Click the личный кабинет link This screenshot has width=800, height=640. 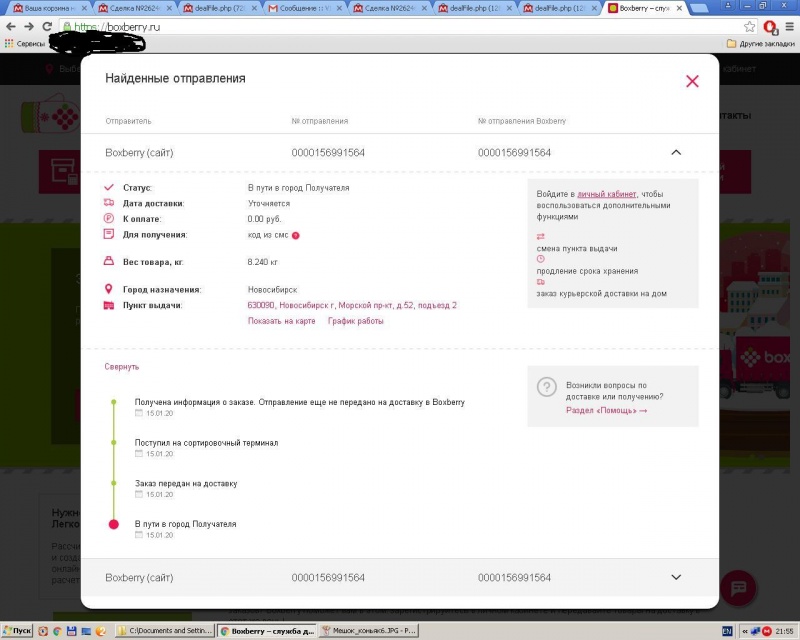(607, 194)
